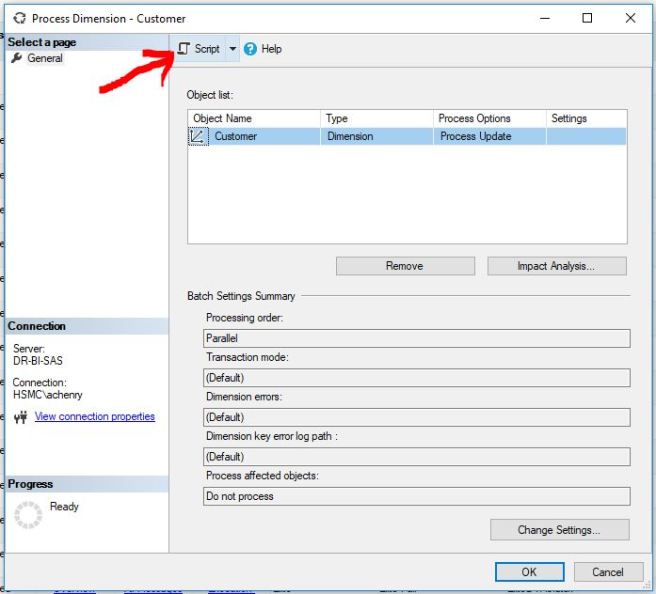Click the Customer dimension row icon
Screen dimensions: 656x594
tap(198, 137)
